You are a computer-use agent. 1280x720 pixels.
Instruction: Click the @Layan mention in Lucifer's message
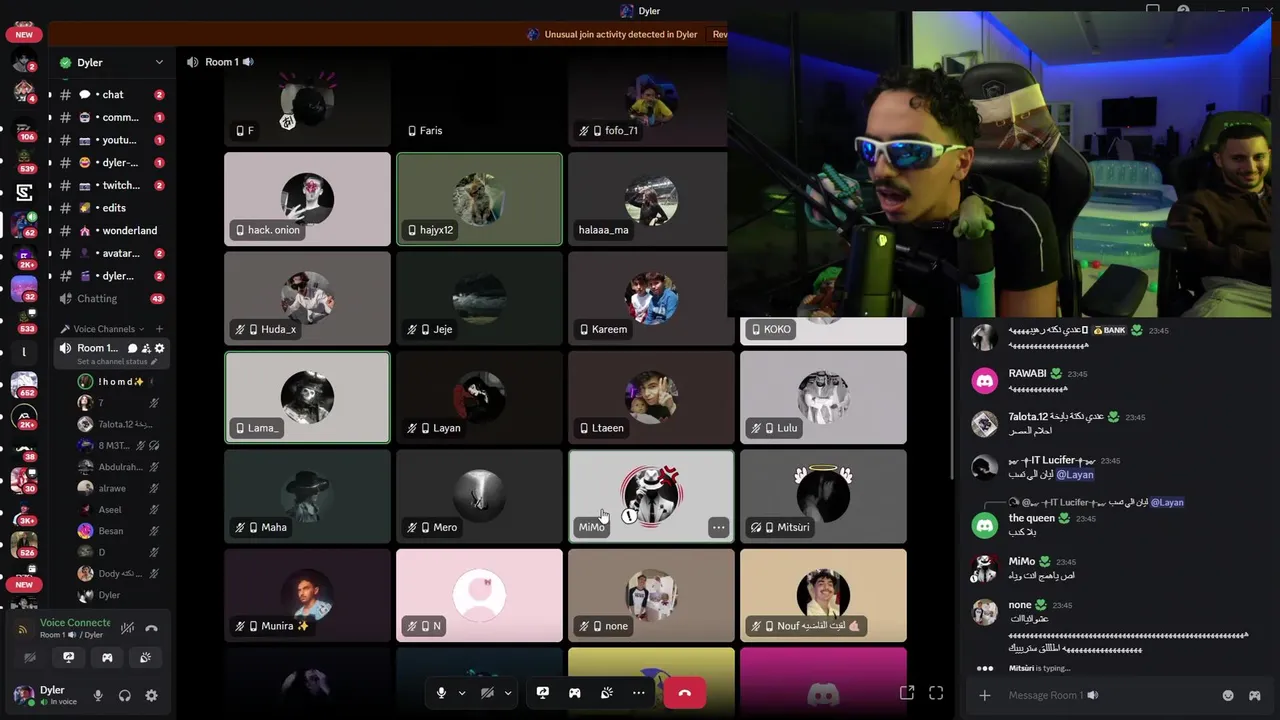coord(1075,475)
